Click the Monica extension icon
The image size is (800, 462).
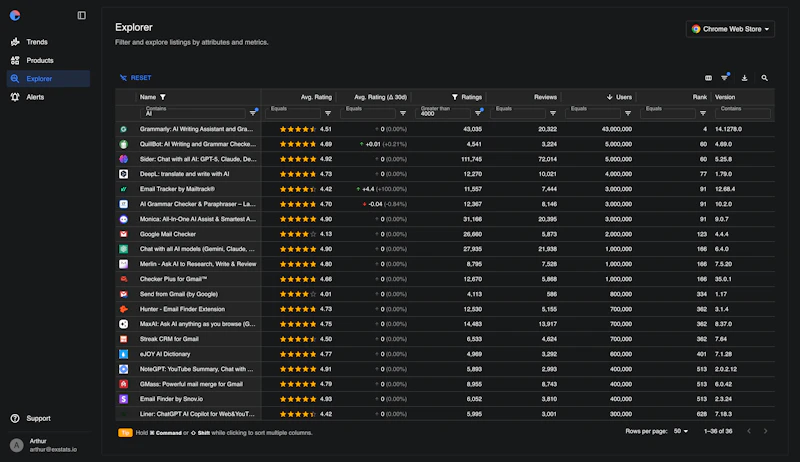pos(123,219)
